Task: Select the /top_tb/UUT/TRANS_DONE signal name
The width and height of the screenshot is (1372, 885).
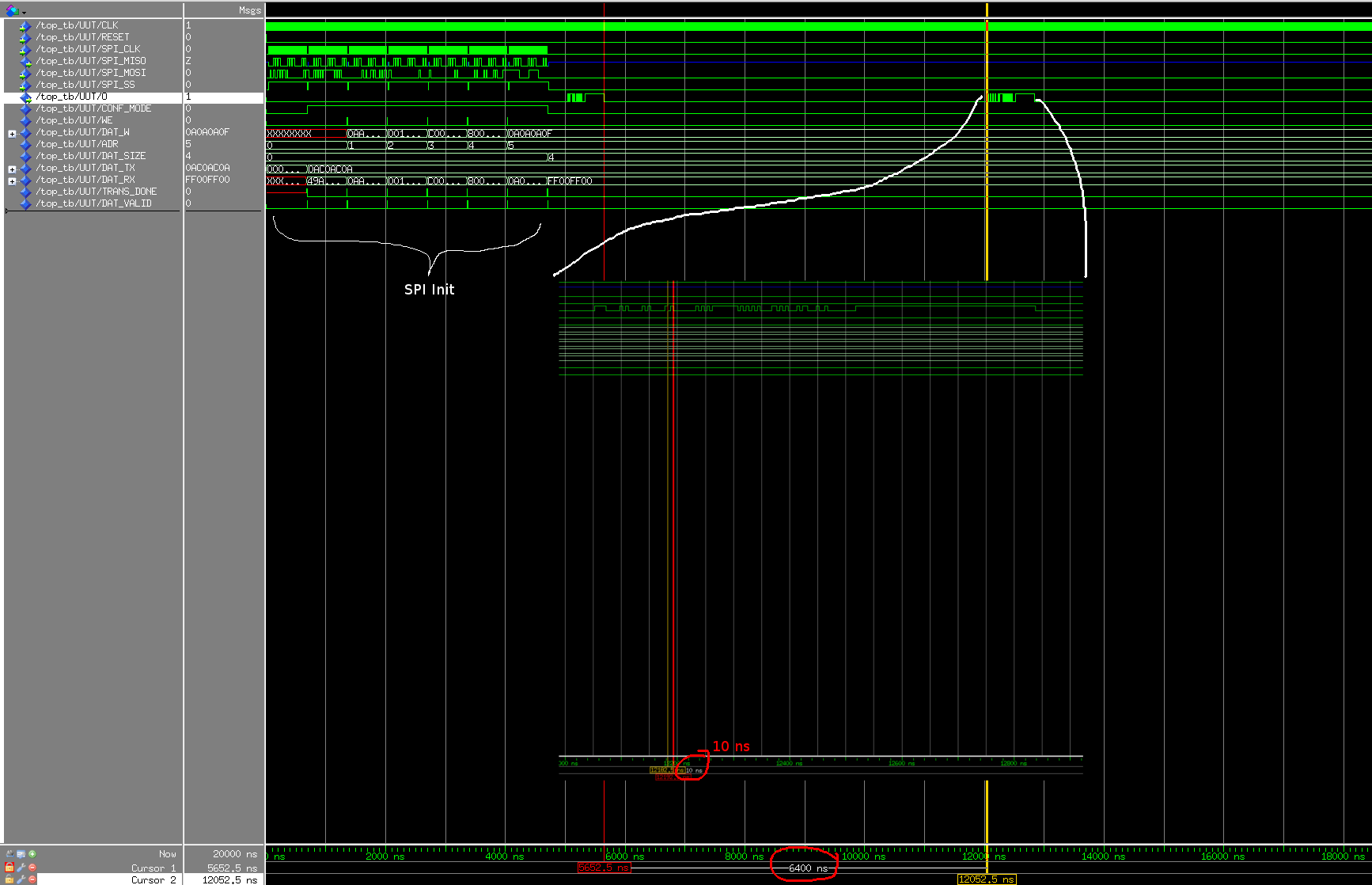Action: click(x=97, y=192)
